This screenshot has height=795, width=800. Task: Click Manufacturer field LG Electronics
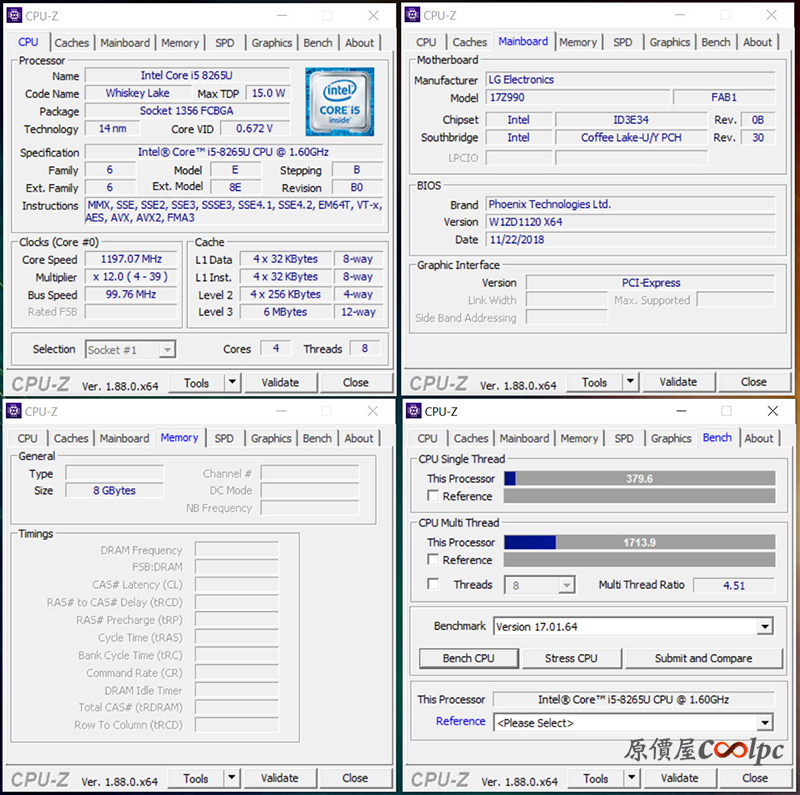click(x=630, y=80)
